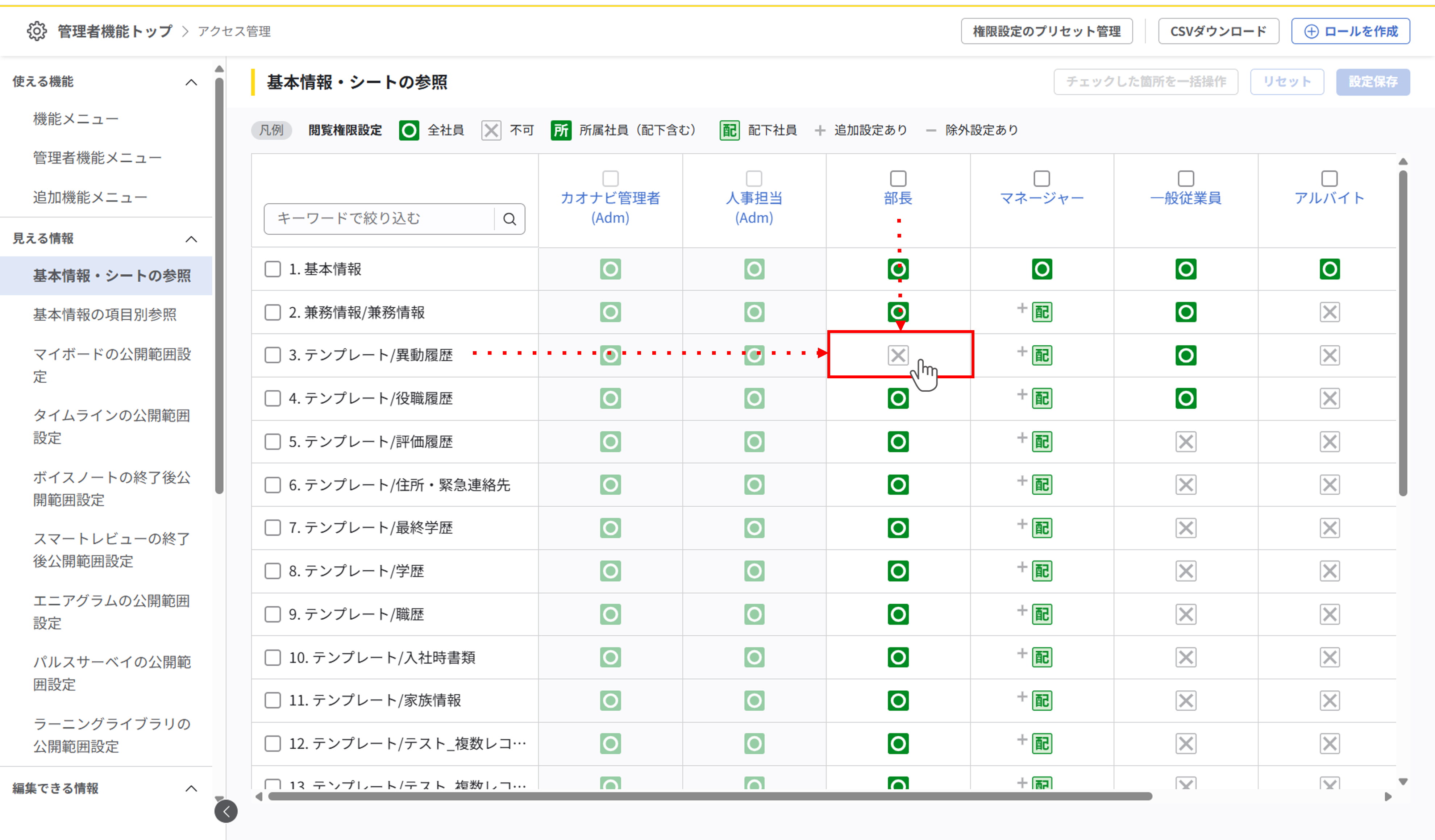The width and height of the screenshot is (1435, 840).
Task: Check the マネージャー column header checkbox
Action: (1042, 179)
